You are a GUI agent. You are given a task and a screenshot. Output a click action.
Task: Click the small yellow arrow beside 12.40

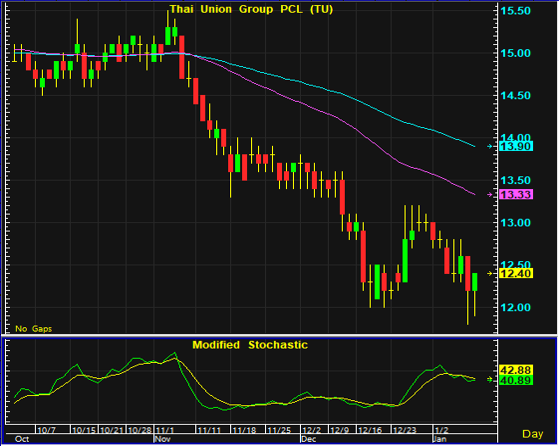pyautogui.click(x=490, y=273)
